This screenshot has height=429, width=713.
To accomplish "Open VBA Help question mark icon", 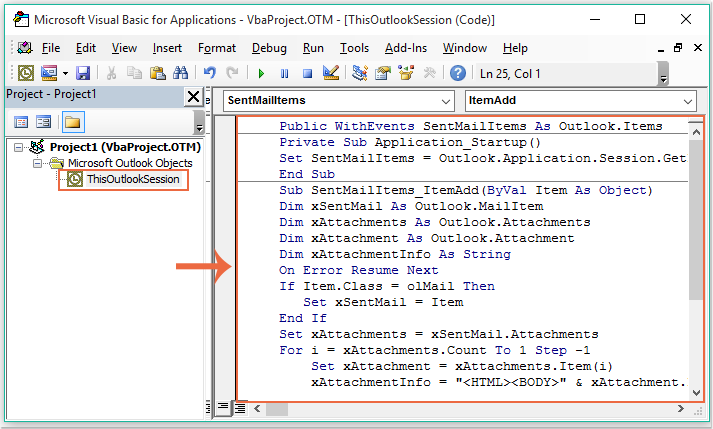I will [x=458, y=72].
